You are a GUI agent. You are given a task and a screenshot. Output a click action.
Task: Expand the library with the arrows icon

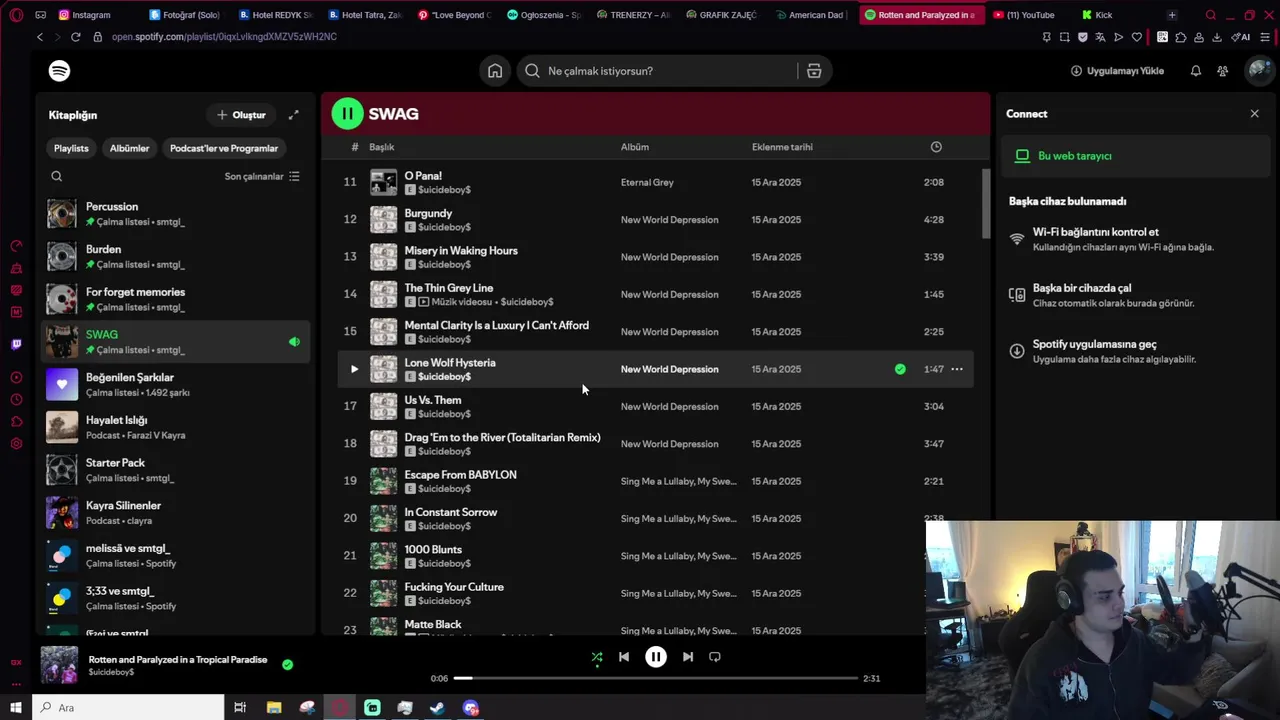click(293, 115)
